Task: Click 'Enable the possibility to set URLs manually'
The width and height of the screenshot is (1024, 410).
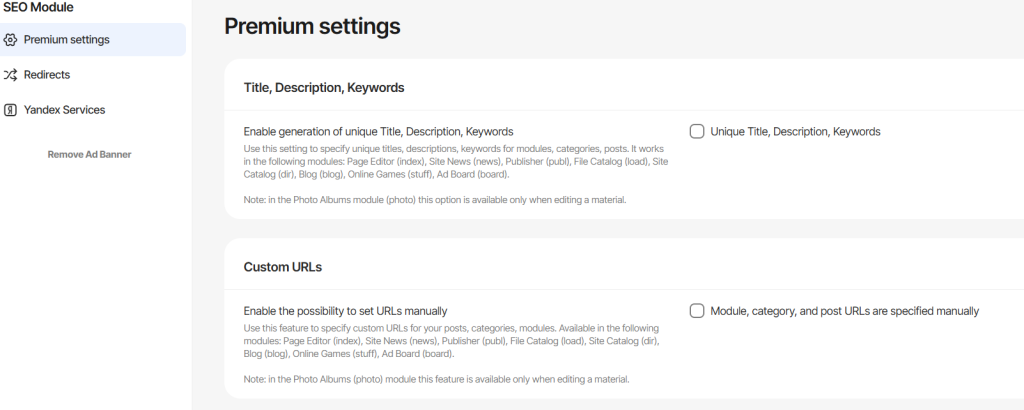Action: tap(345, 311)
